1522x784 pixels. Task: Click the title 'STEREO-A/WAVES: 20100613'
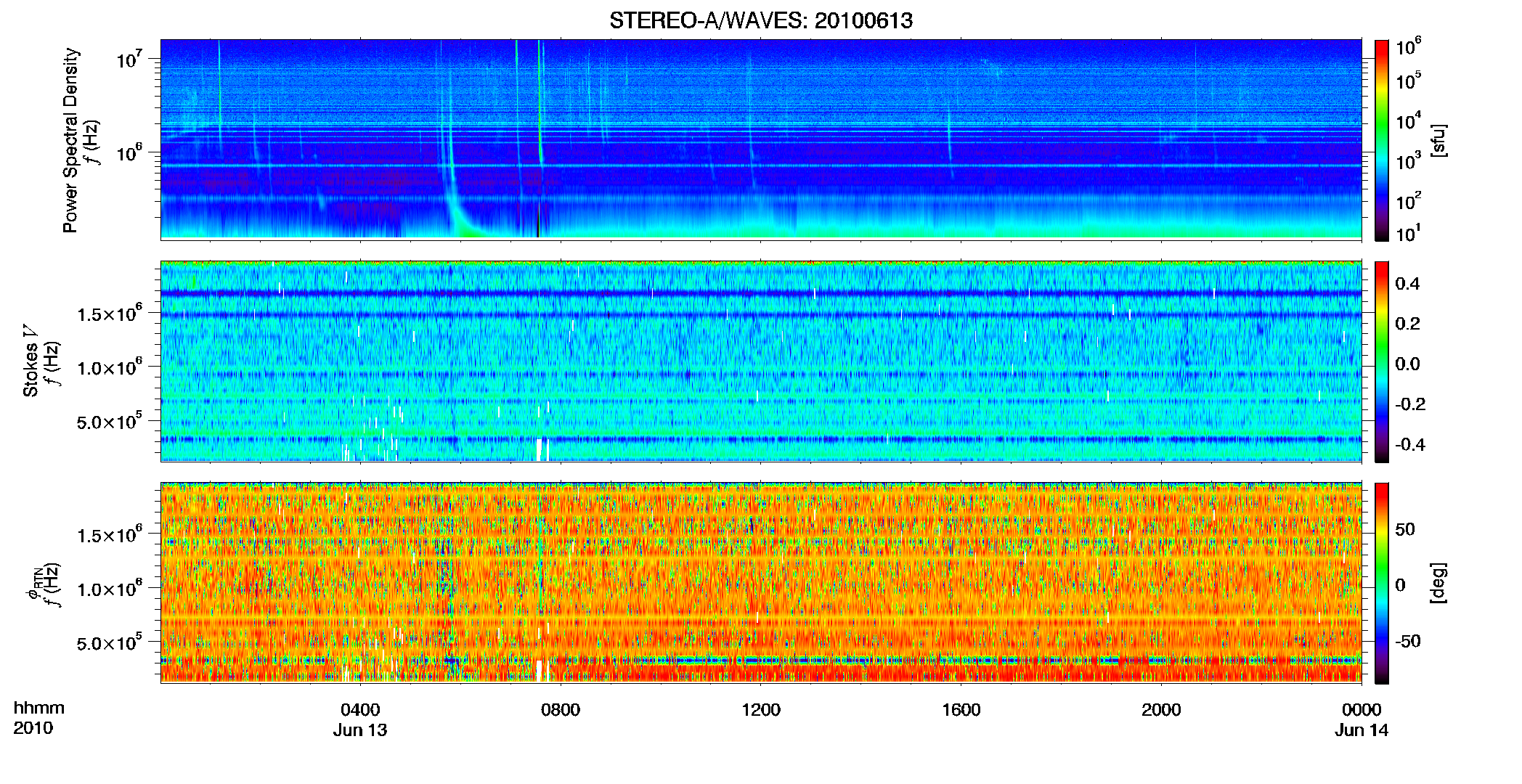click(761, 20)
